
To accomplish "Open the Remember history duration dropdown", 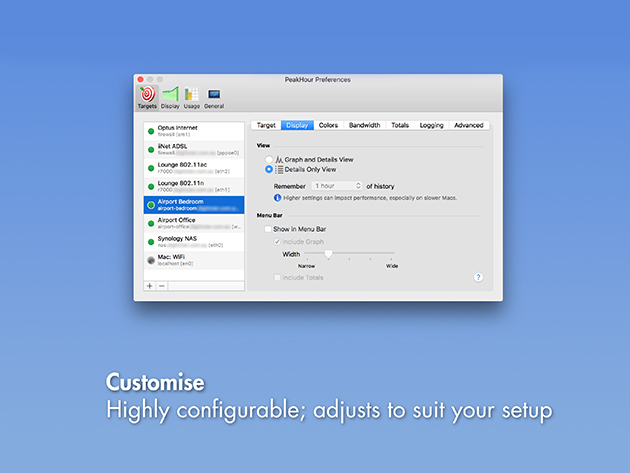I will (337, 186).
